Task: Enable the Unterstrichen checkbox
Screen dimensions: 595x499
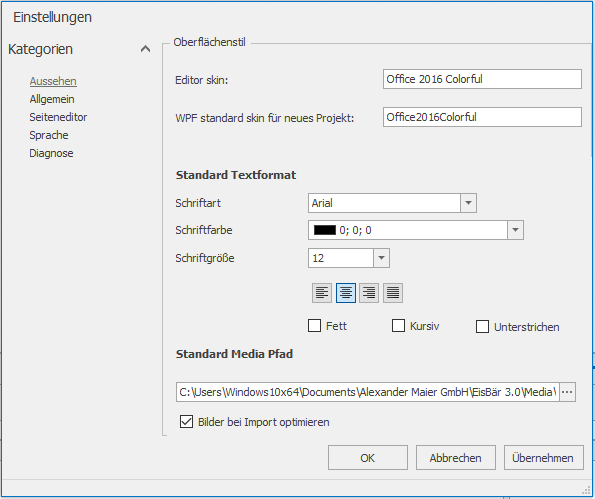Action: [x=482, y=326]
